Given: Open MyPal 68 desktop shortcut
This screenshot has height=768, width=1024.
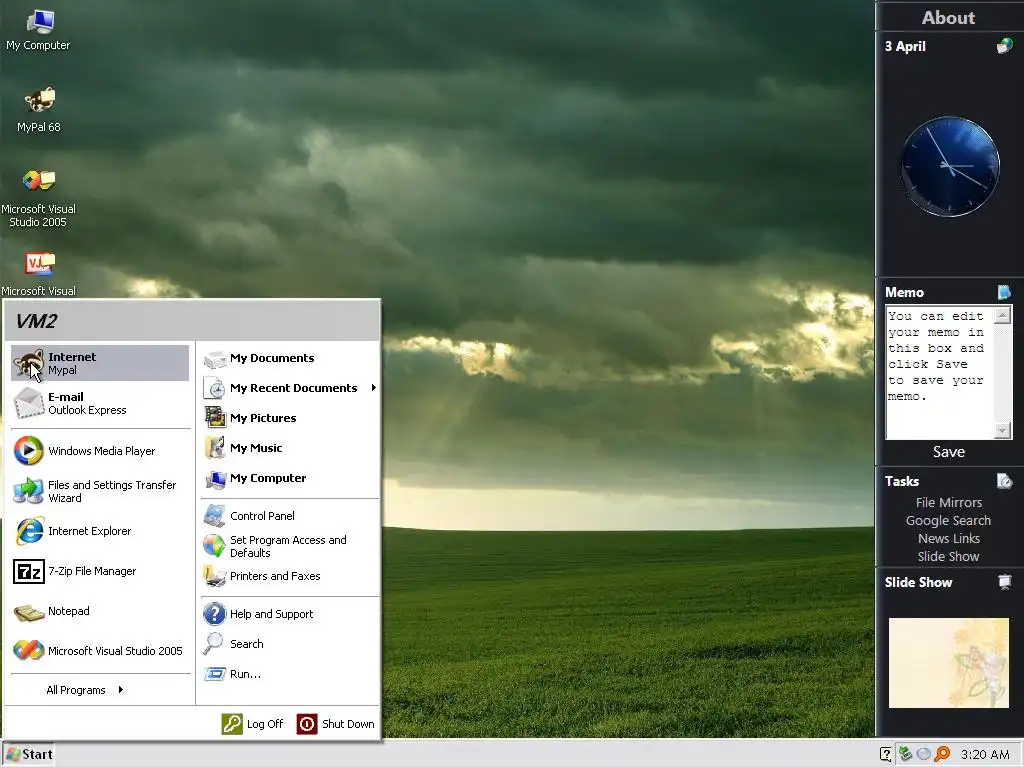Looking at the screenshot, I should (39, 110).
